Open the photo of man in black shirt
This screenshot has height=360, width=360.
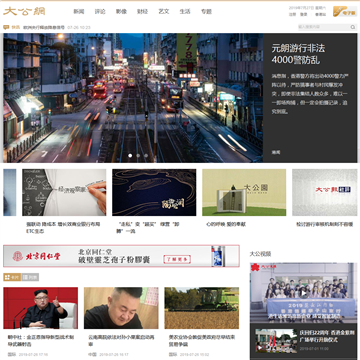point(121,308)
